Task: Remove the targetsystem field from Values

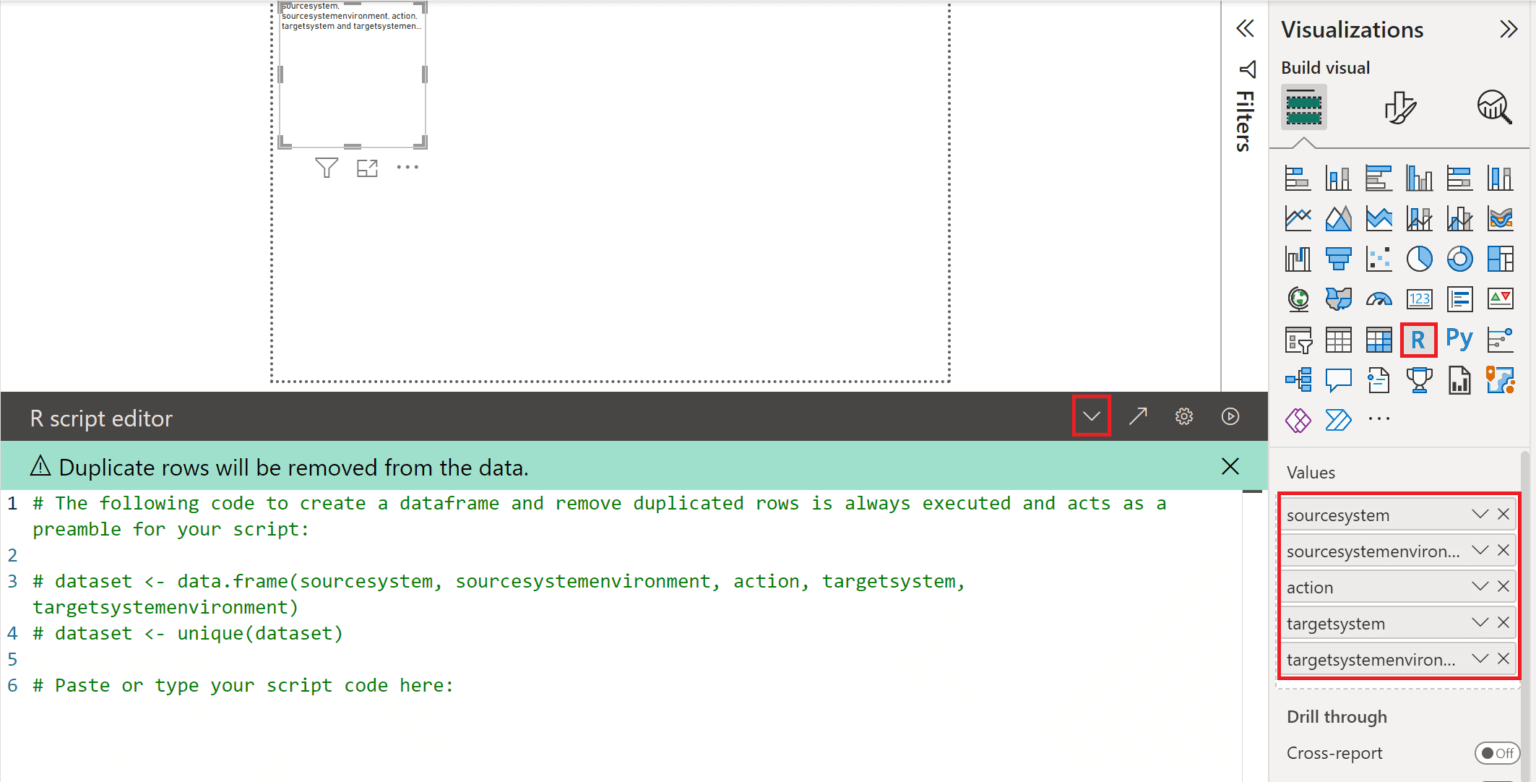Action: [1503, 623]
